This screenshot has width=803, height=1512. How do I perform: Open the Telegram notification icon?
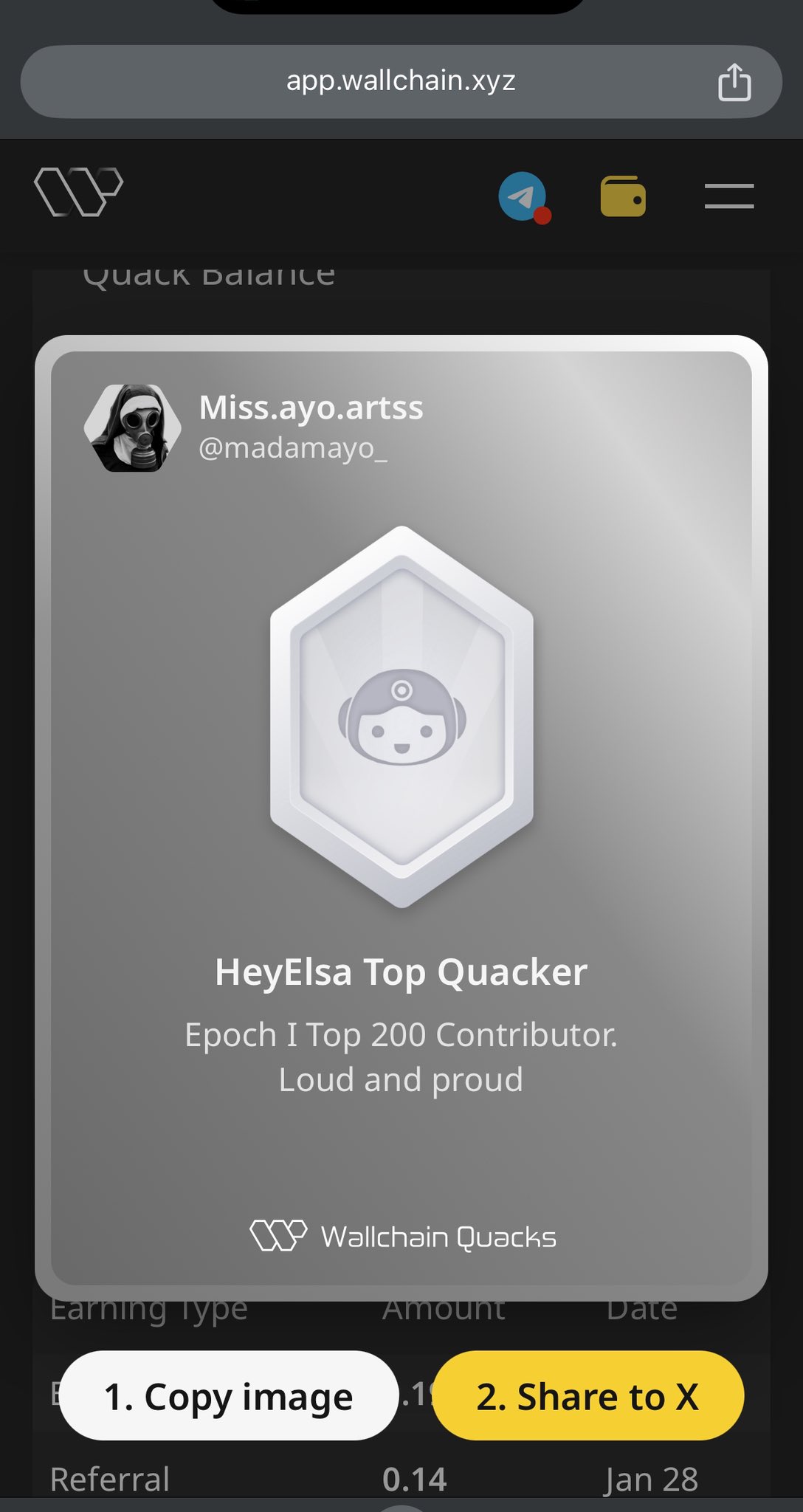click(x=524, y=197)
